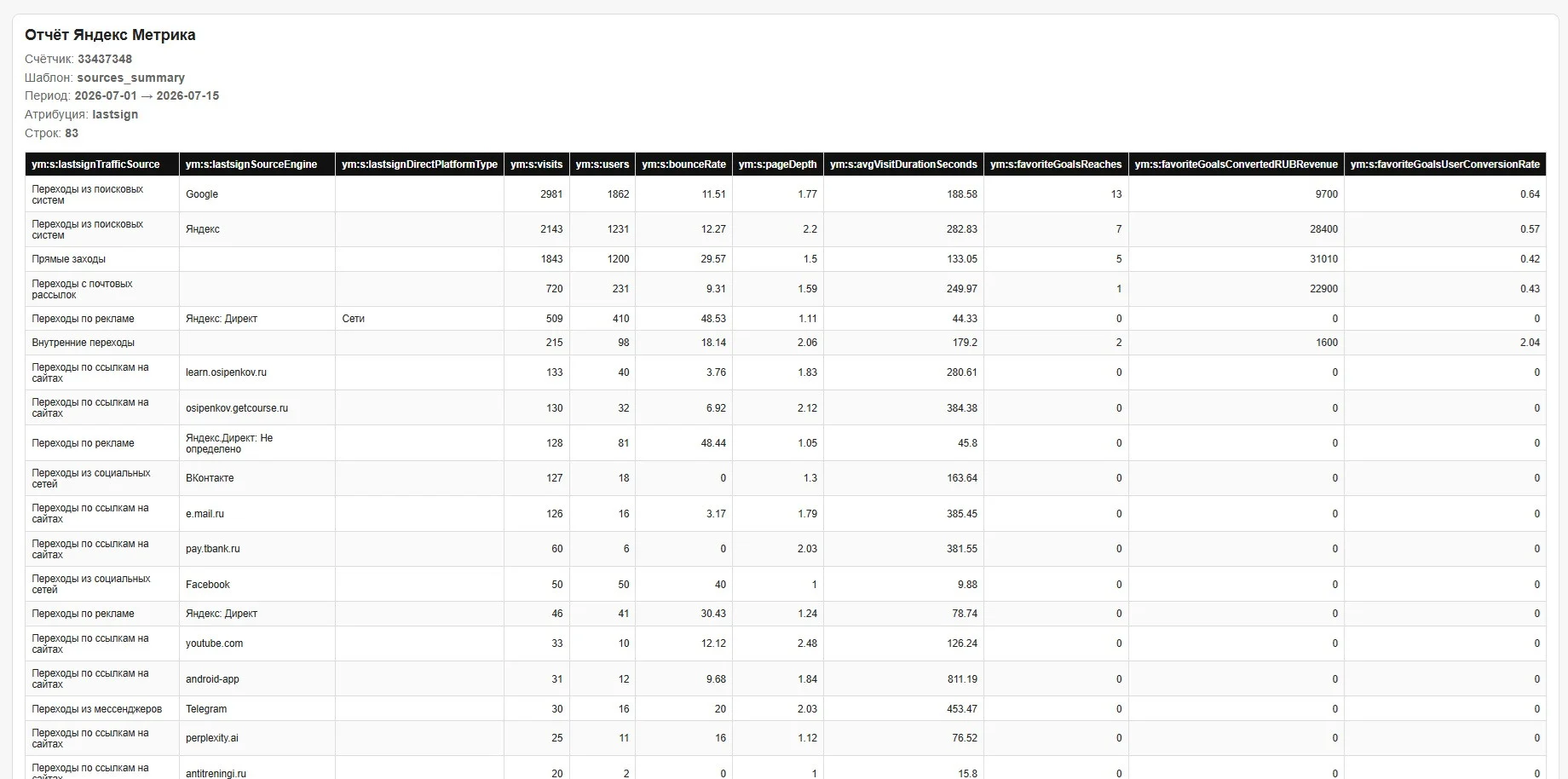The width and height of the screenshot is (1568, 779).
Task: Select the ym:s:avgVisitDurationSeconds header
Action: coord(903,164)
